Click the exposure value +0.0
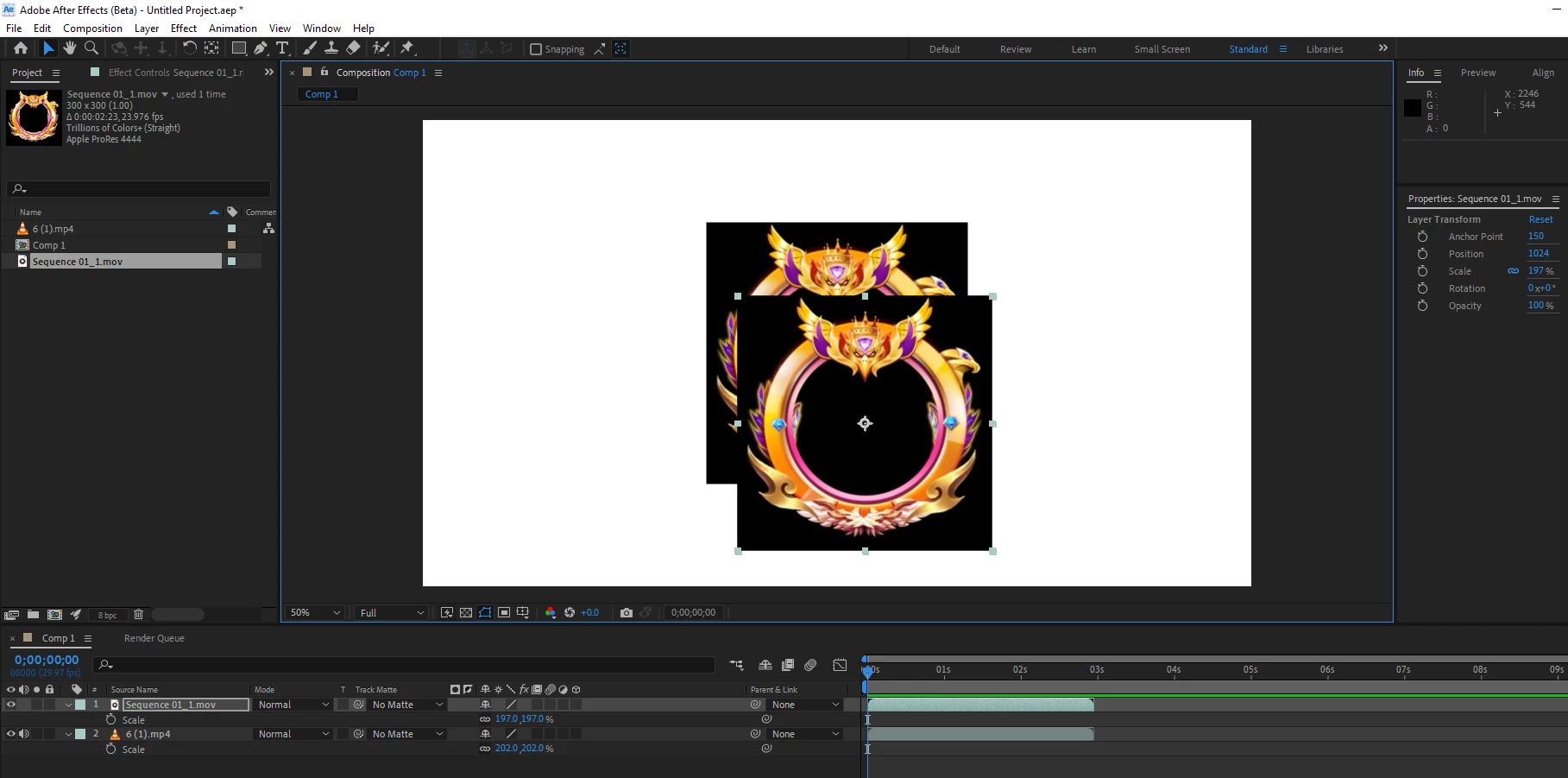Screen dimensions: 1568x778 coord(589,613)
